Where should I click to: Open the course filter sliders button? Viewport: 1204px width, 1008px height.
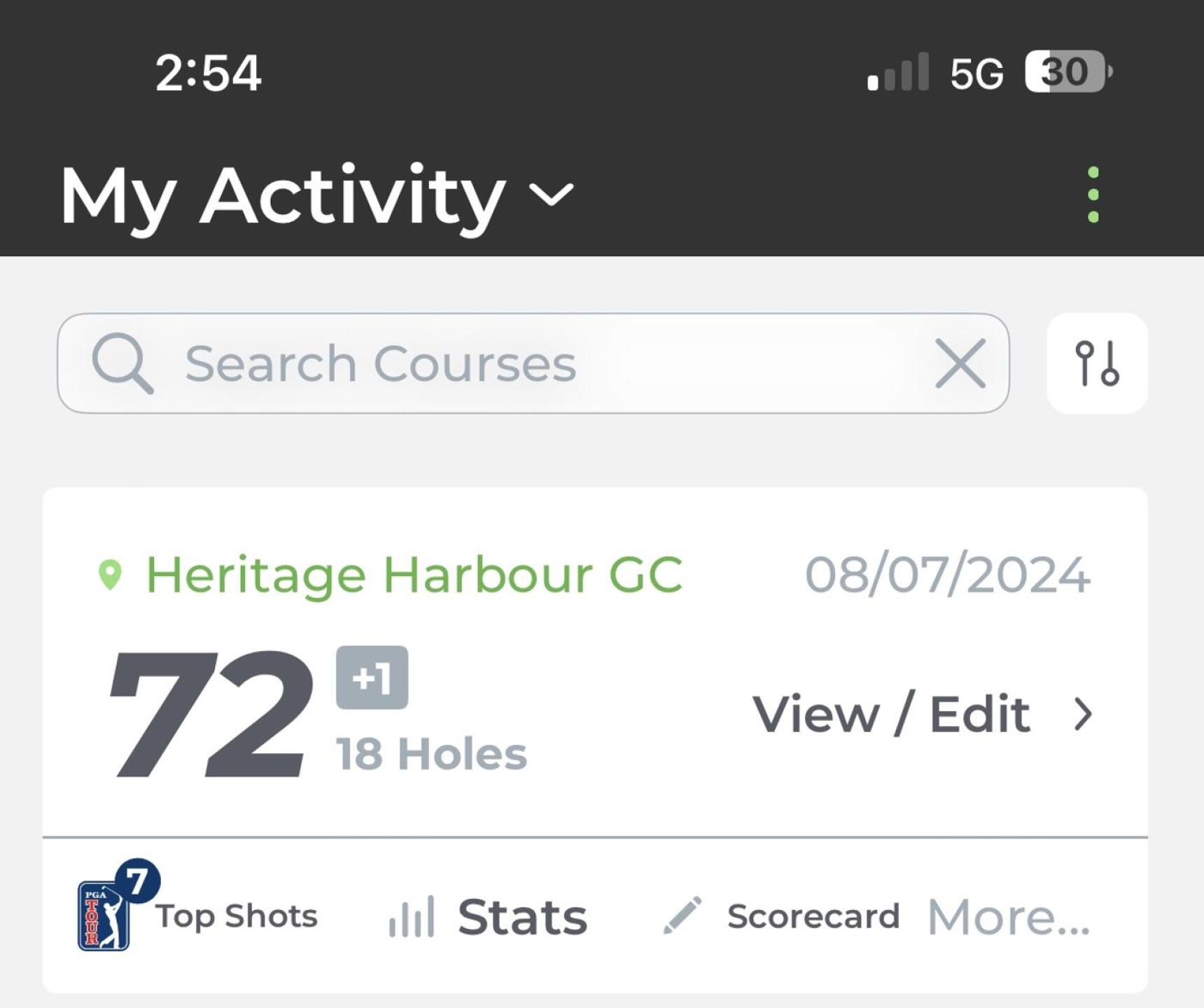tap(1096, 363)
